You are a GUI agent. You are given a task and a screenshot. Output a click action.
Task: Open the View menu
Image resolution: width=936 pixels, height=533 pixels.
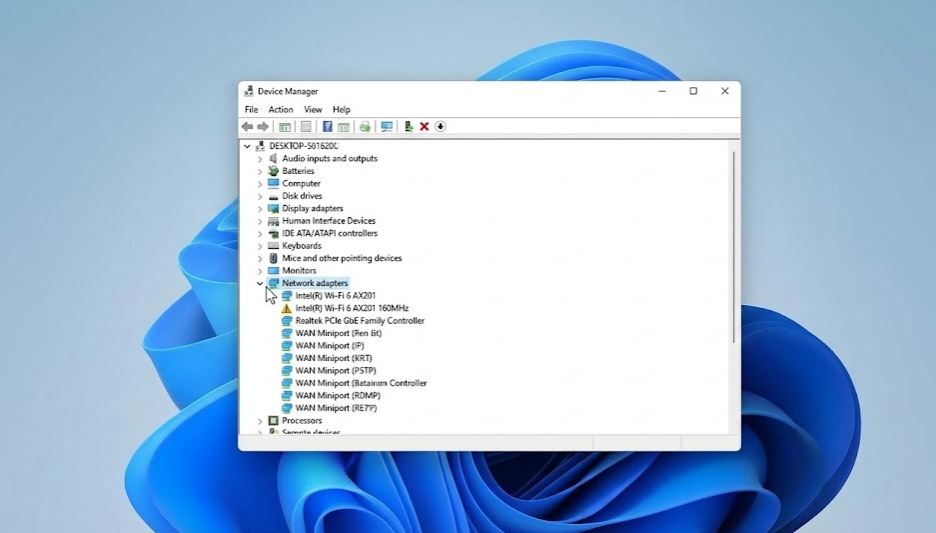point(313,110)
